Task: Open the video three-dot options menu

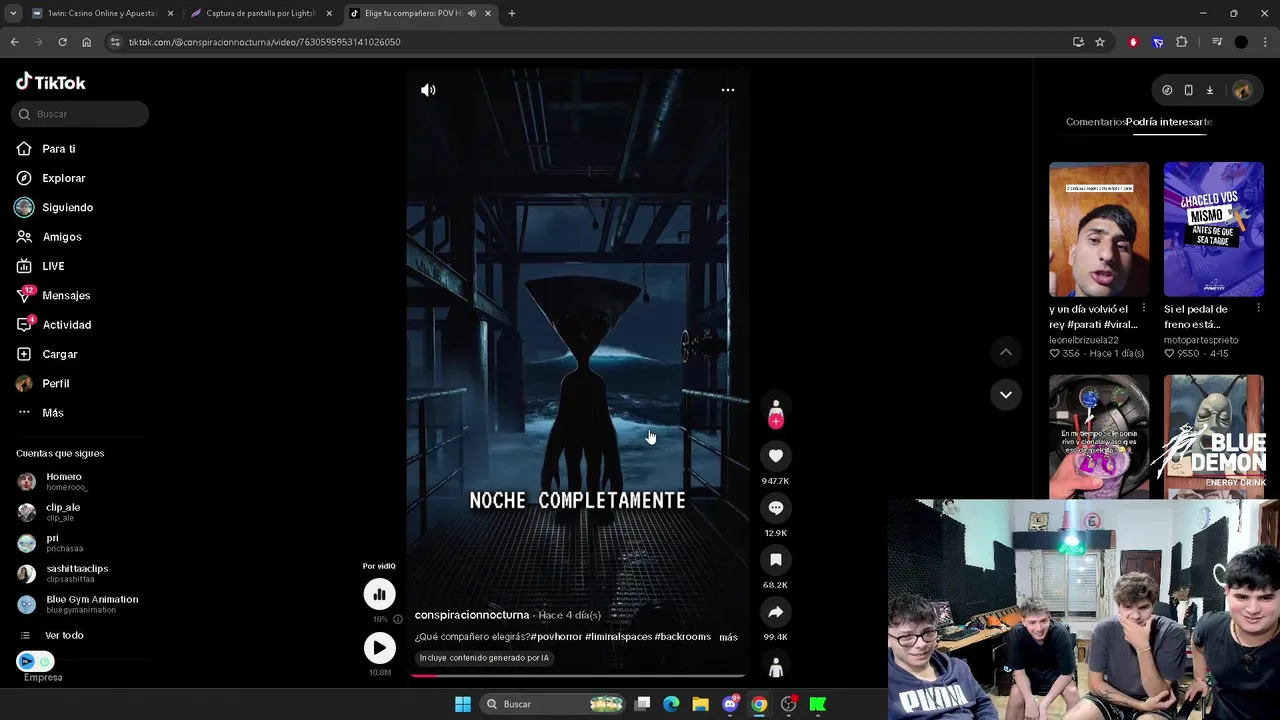Action: tap(728, 90)
